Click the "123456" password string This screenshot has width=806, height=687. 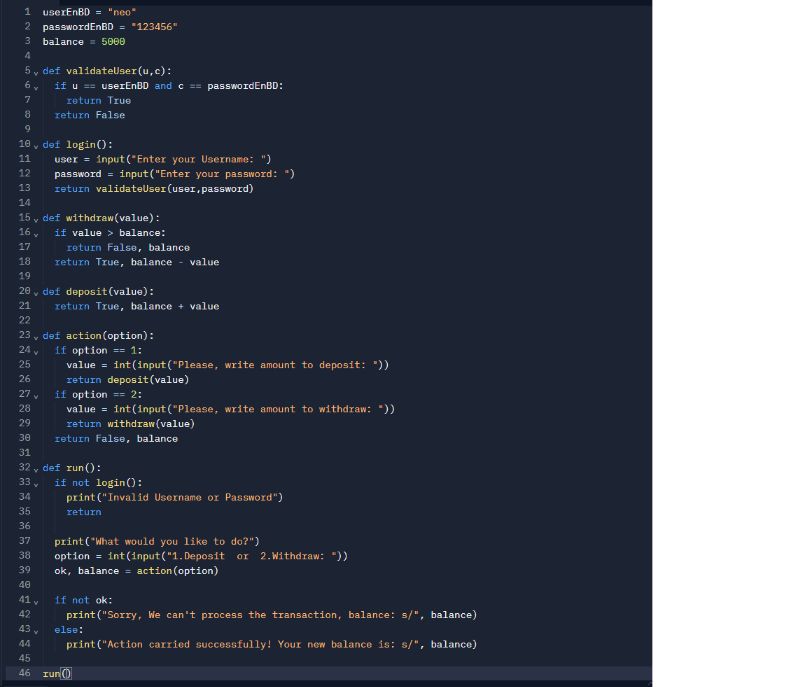point(154,27)
